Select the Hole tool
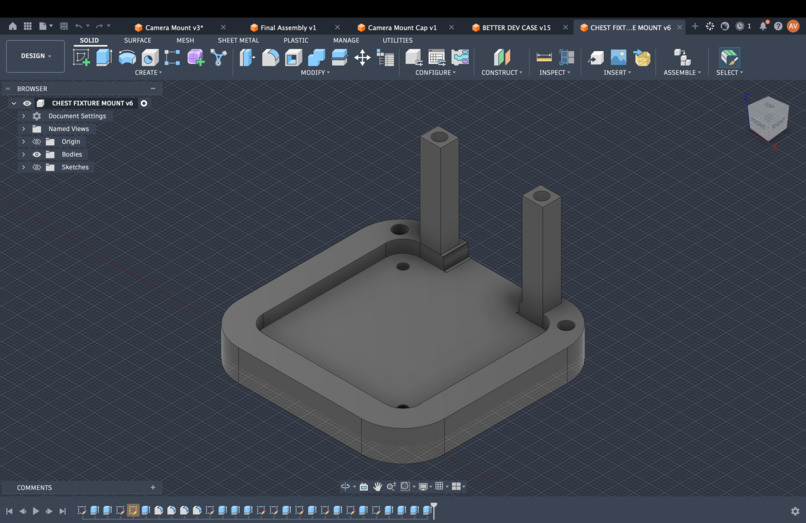Screen dimensions: 806x523 pos(150,58)
